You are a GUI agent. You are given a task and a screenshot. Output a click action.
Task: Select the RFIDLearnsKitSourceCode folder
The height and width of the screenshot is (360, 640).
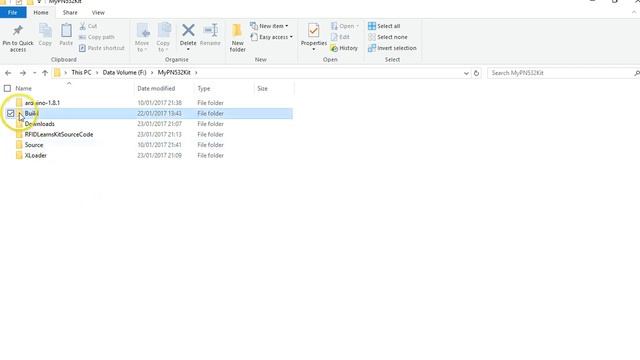pyautogui.click(x=59, y=135)
